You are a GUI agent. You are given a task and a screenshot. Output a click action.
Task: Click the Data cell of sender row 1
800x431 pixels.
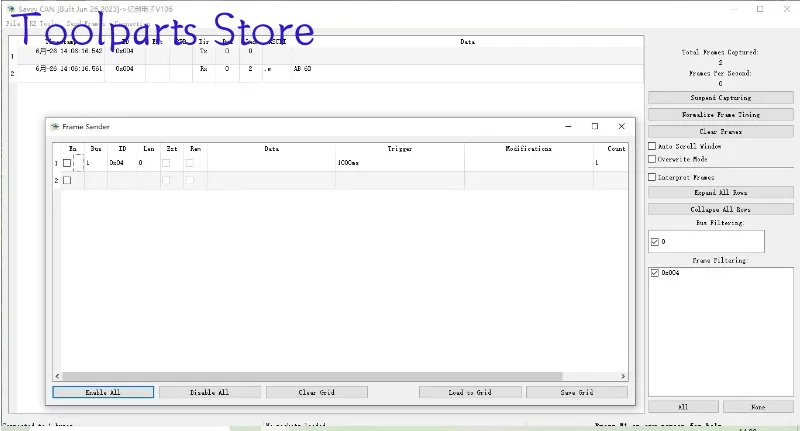pos(271,163)
